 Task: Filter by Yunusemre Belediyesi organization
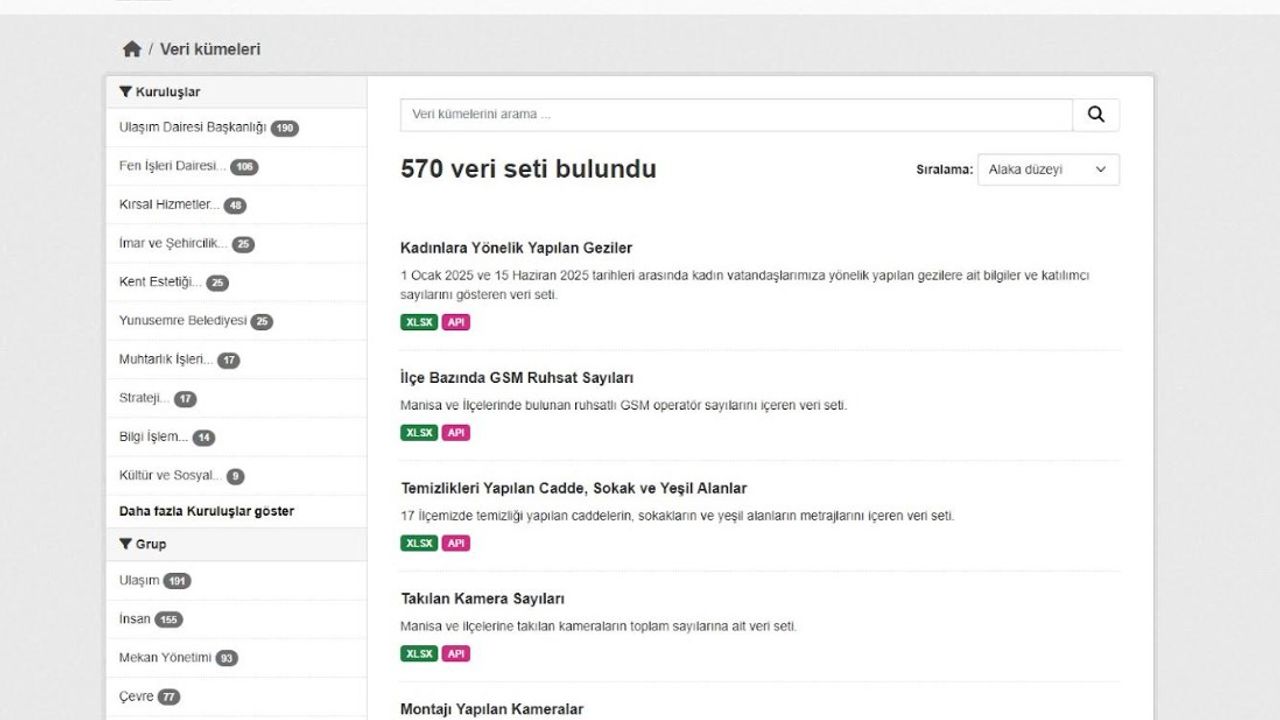[x=182, y=321]
